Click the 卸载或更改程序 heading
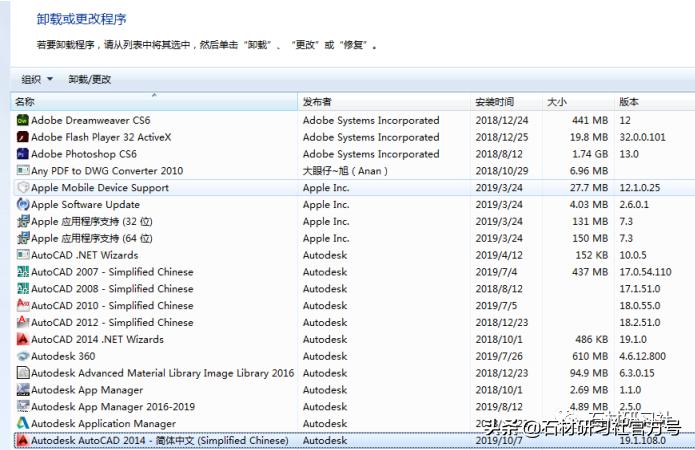The image size is (695, 450). 82,19
